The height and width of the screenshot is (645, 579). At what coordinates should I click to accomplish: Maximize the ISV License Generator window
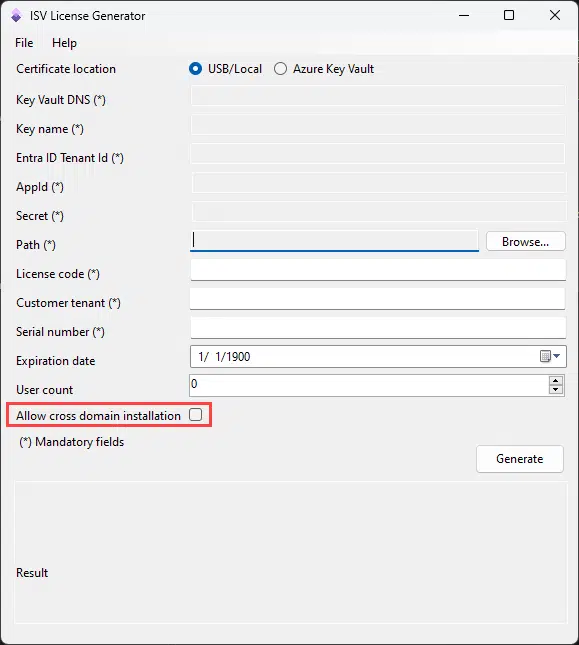click(509, 16)
